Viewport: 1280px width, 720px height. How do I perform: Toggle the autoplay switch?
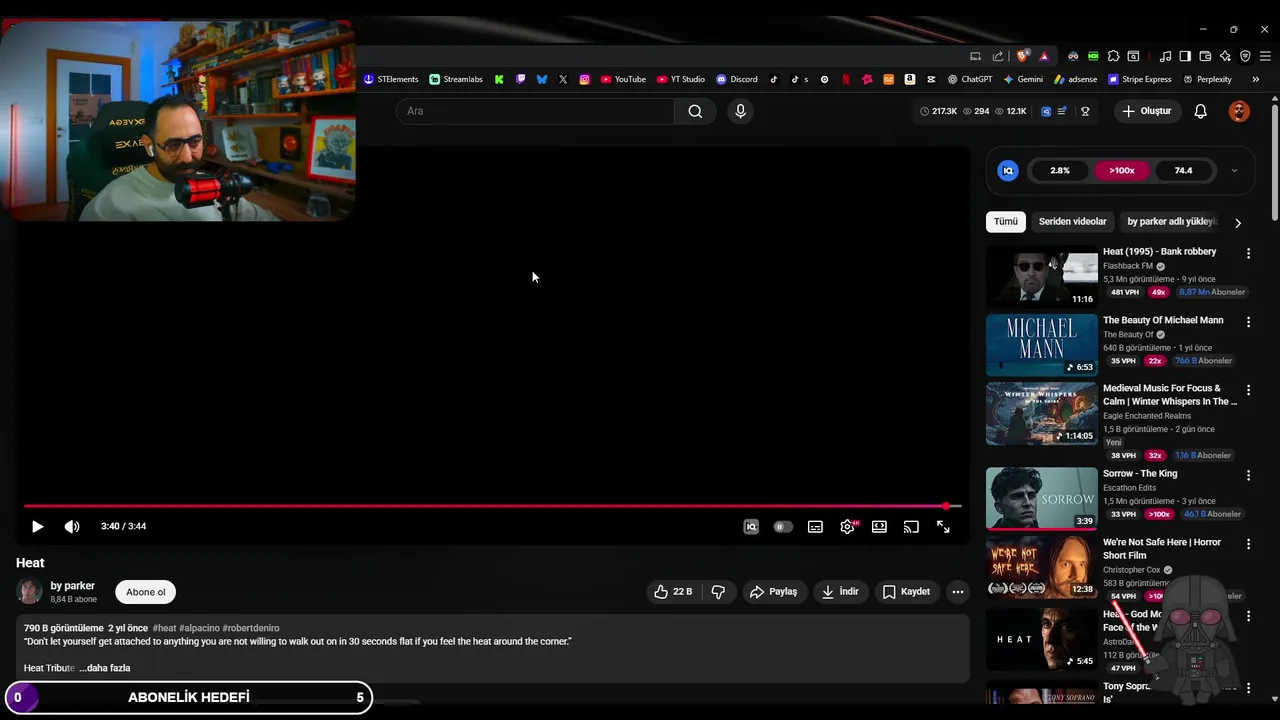[783, 527]
